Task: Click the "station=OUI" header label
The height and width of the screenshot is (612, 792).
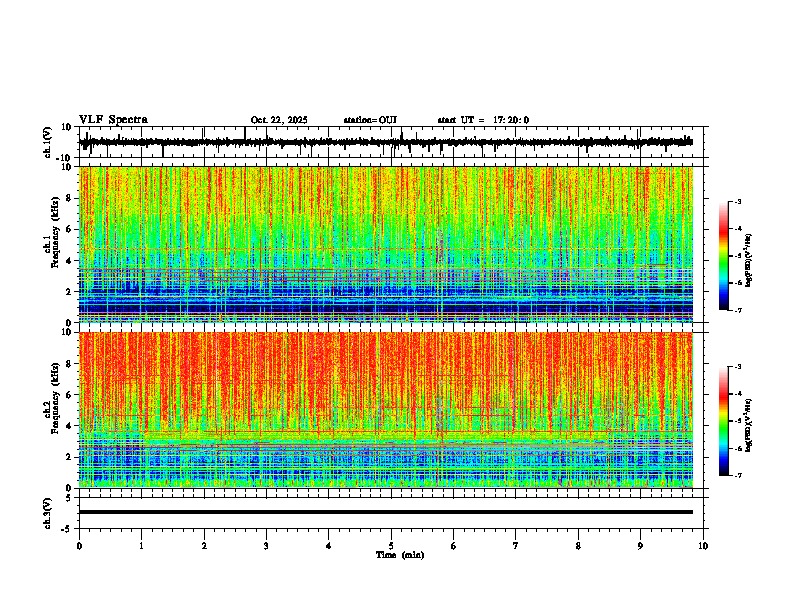Action: point(370,120)
